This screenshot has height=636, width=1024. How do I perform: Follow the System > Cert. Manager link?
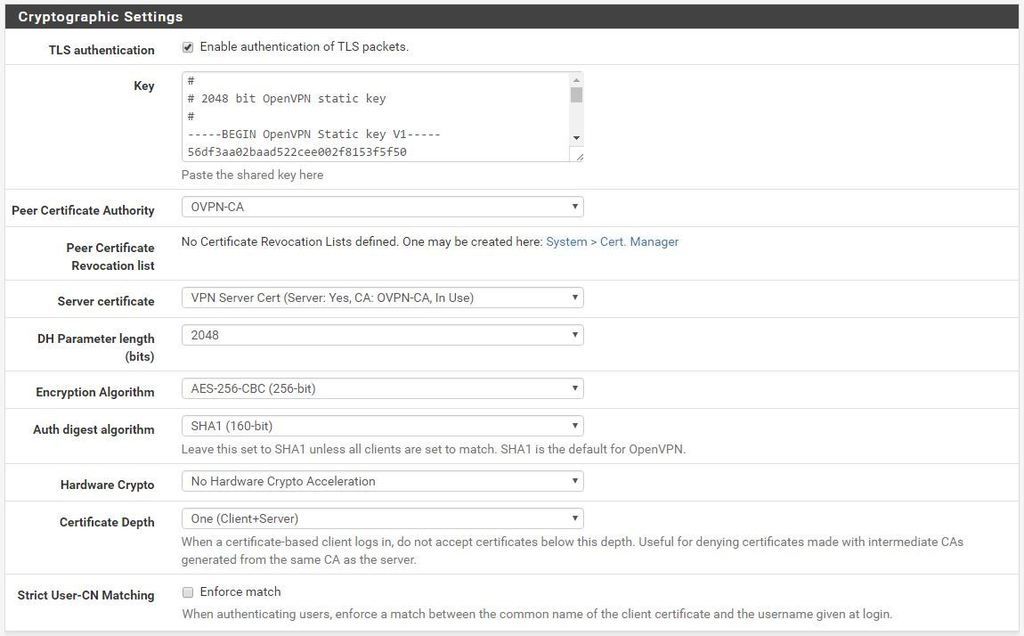coord(612,242)
